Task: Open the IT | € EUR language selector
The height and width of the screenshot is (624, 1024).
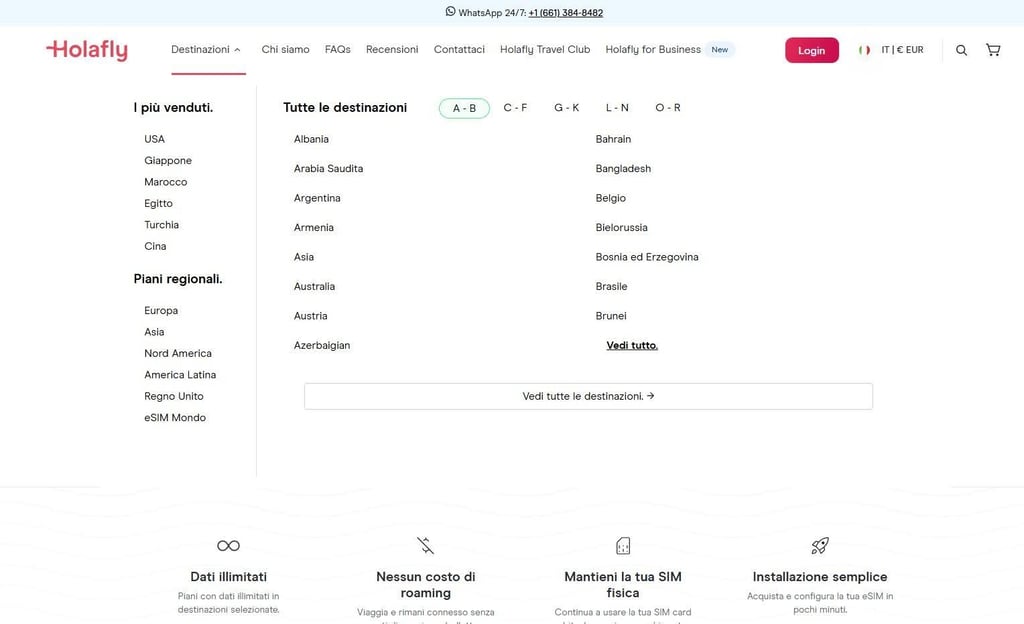Action: click(902, 50)
